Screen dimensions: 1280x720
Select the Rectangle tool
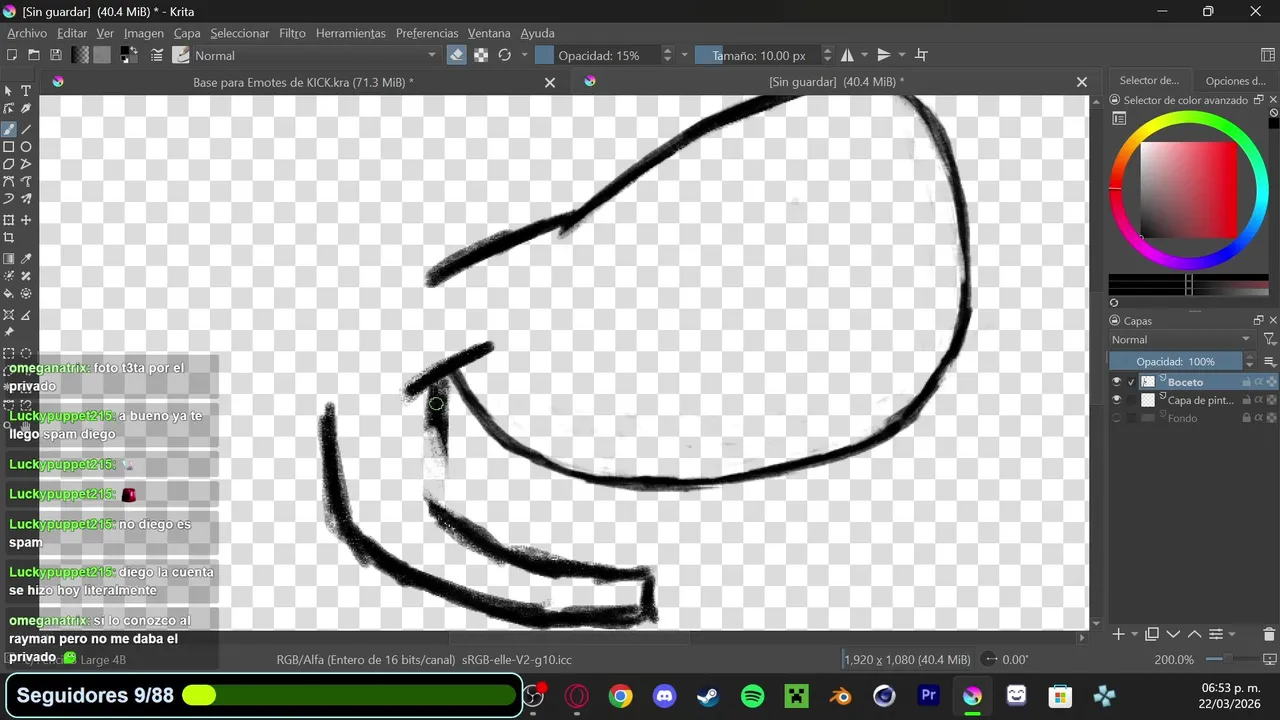pos(9,147)
